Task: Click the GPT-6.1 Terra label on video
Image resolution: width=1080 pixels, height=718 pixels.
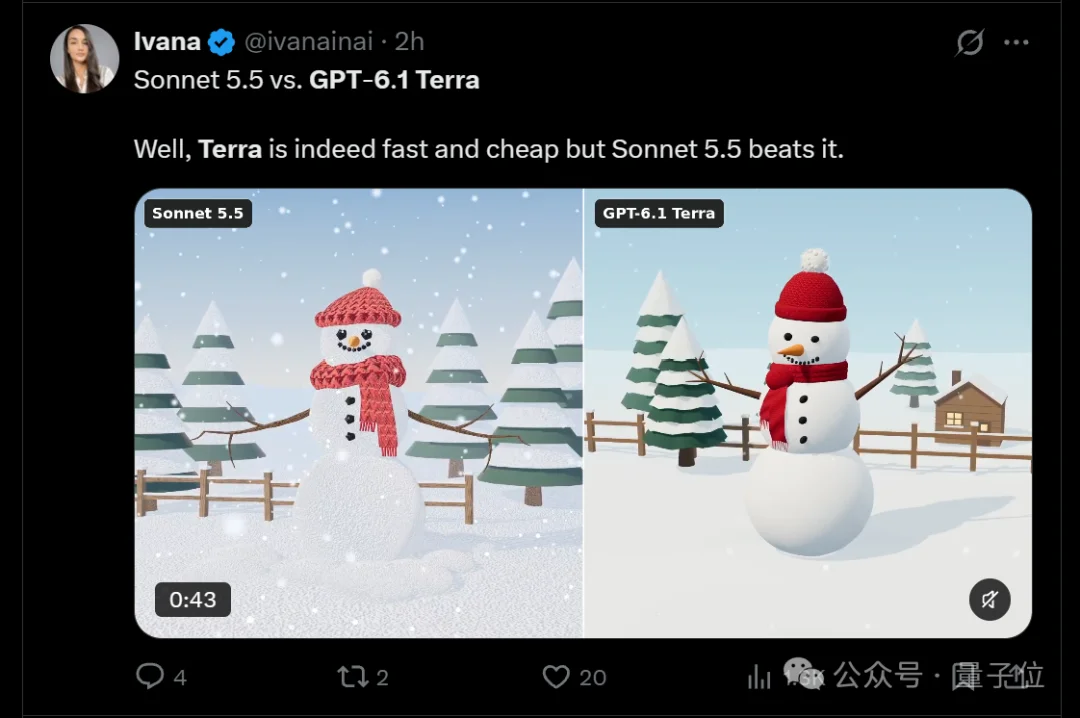Action: [658, 213]
